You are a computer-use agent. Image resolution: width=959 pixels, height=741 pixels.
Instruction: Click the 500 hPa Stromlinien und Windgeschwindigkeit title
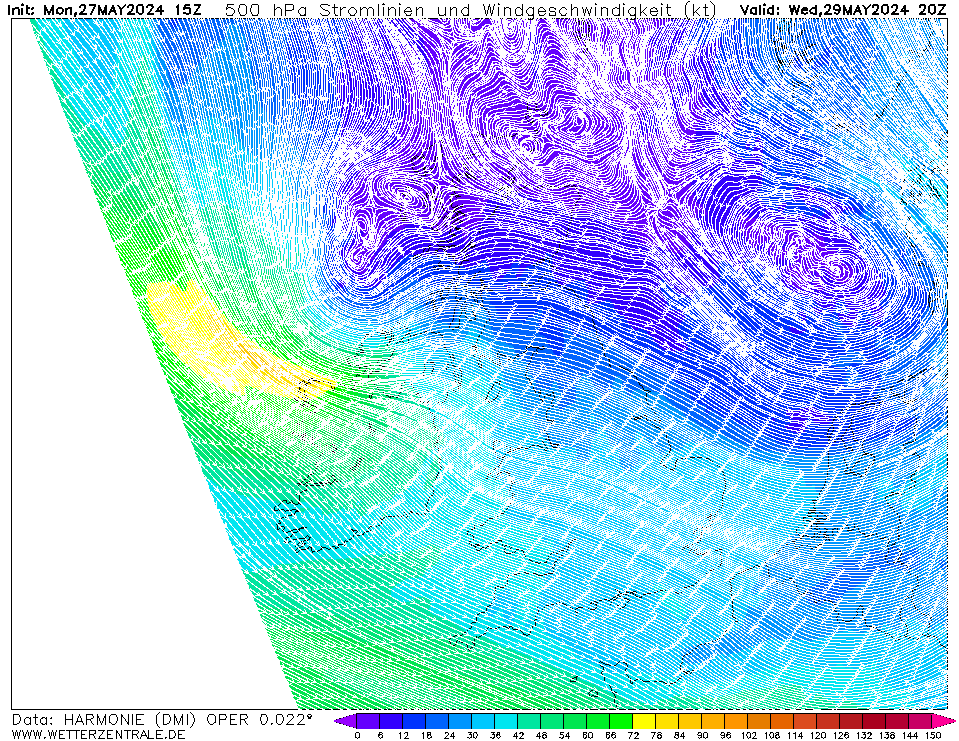470,9
